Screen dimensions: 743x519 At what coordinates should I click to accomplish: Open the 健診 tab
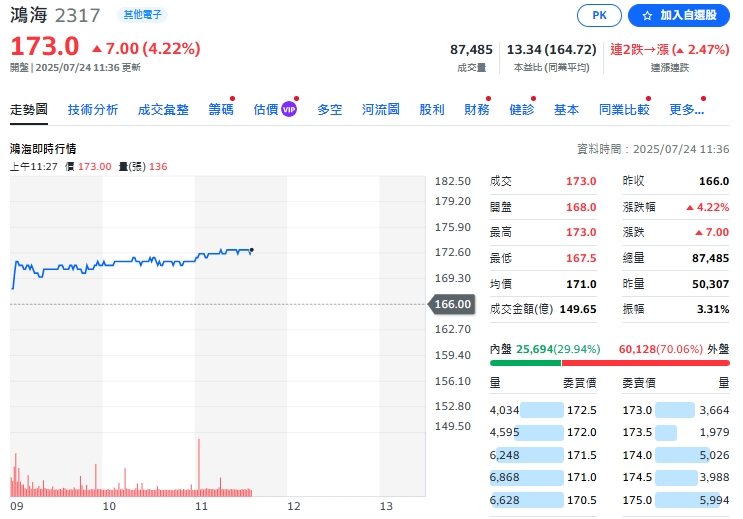pos(522,109)
